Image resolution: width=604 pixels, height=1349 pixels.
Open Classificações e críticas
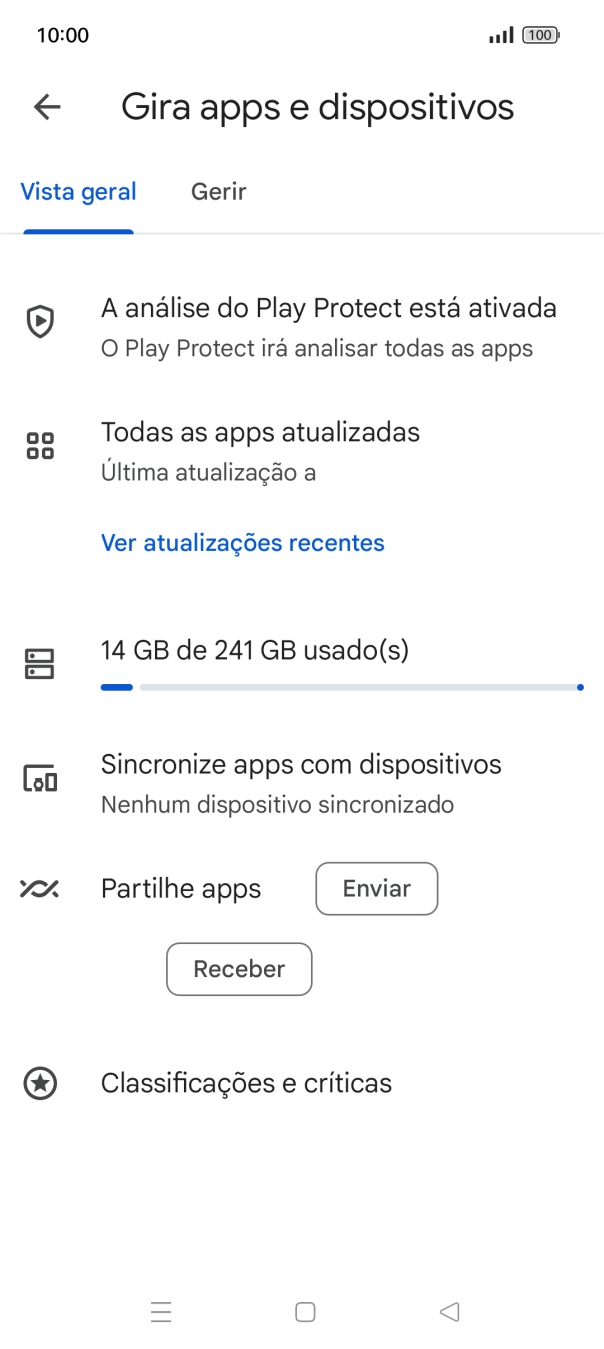(246, 1083)
